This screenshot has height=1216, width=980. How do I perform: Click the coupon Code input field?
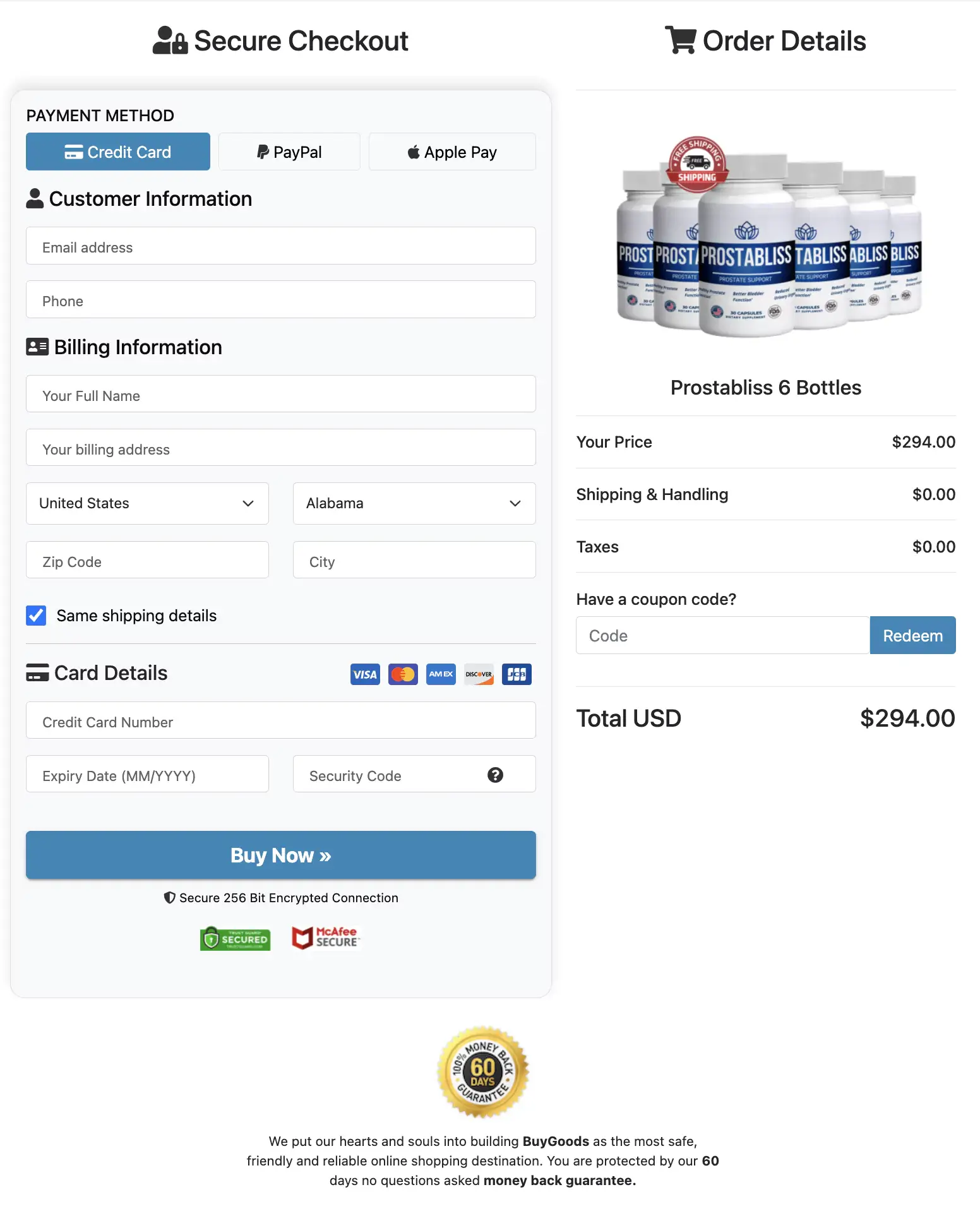722,635
